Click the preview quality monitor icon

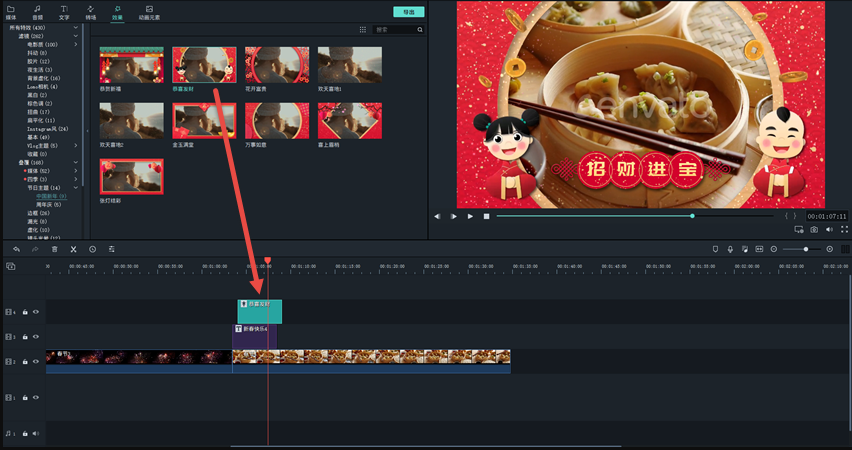tap(799, 230)
